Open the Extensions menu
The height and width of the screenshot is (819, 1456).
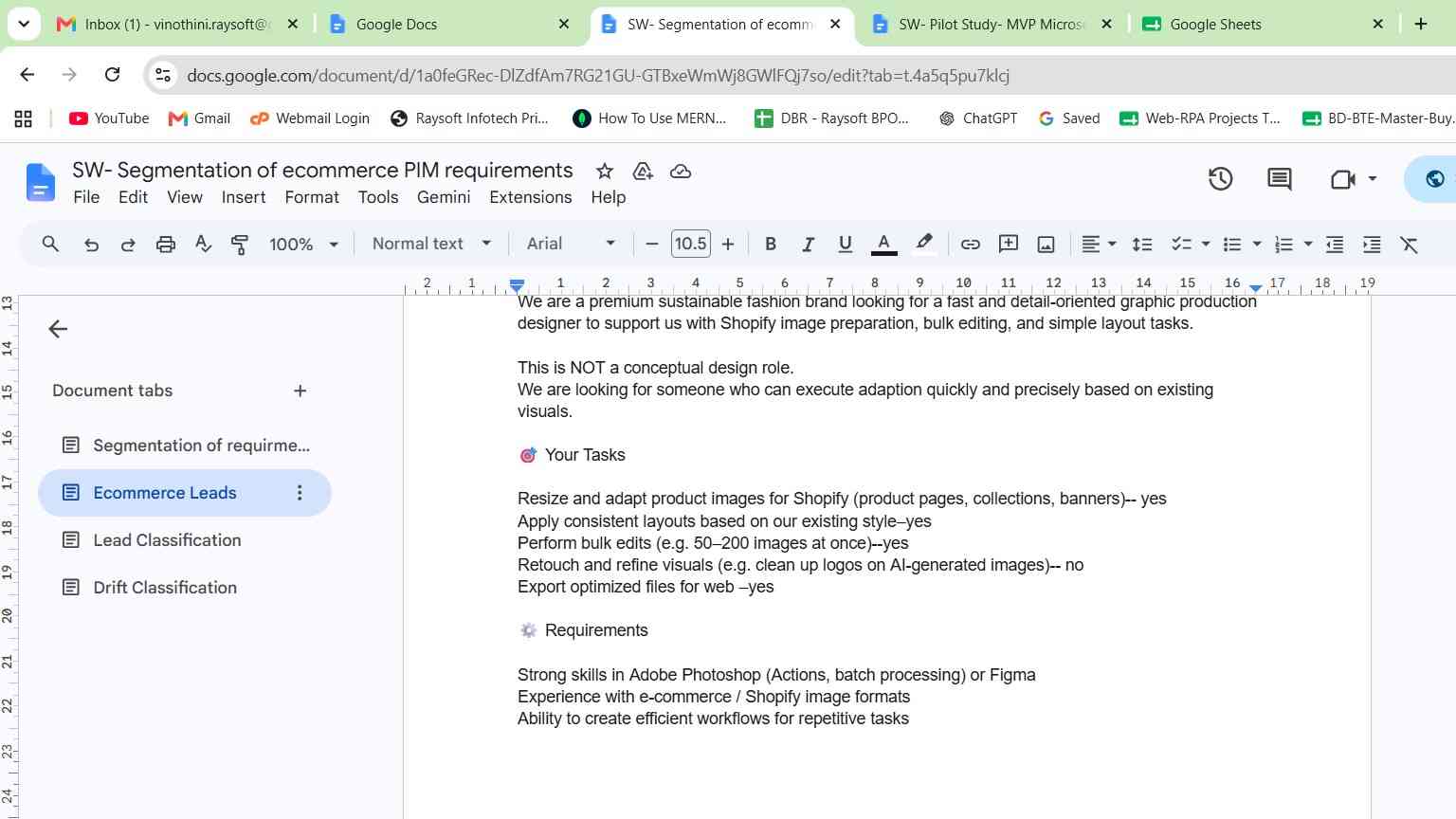pyautogui.click(x=530, y=197)
